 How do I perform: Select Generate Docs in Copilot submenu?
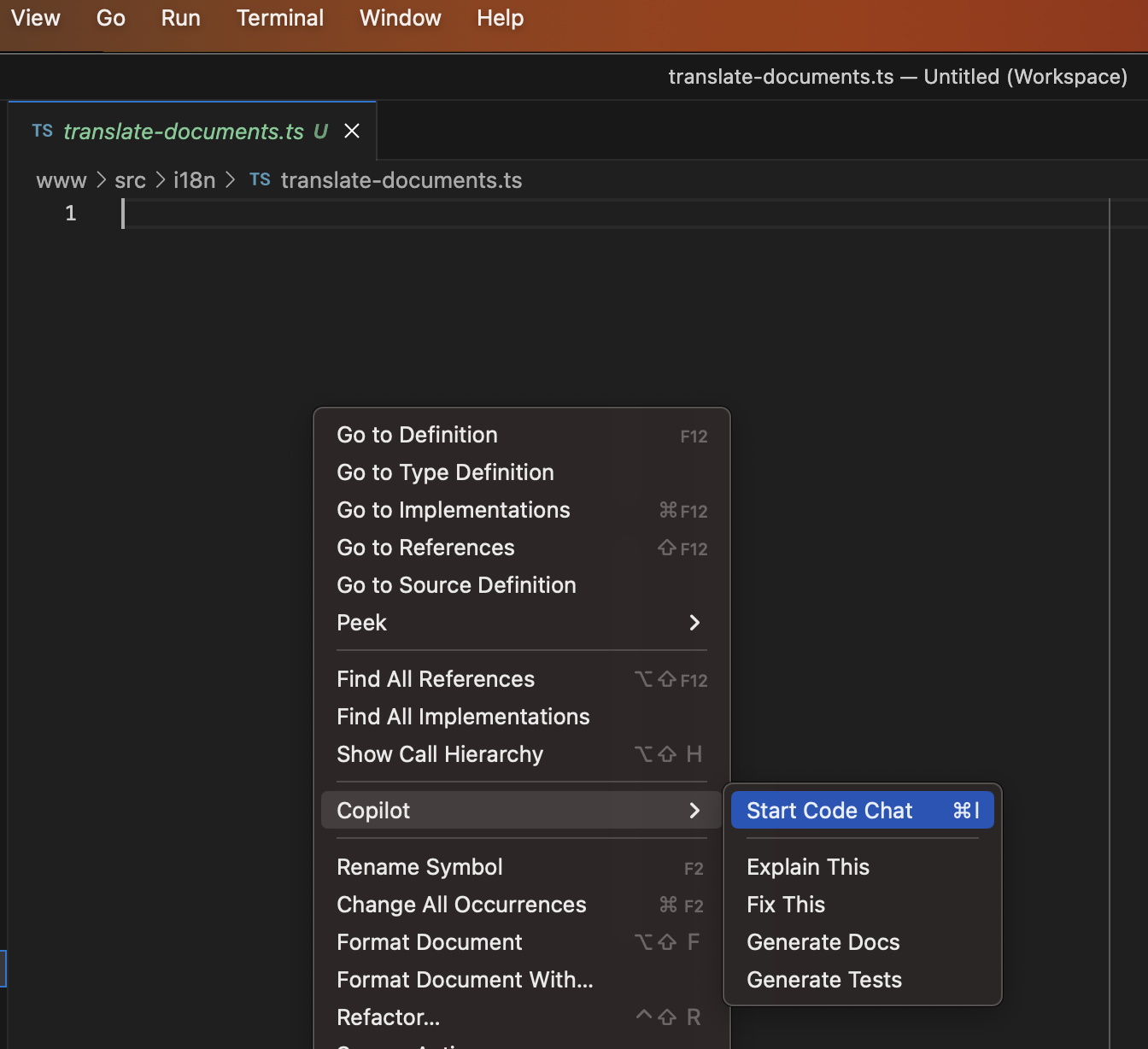[863, 942]
